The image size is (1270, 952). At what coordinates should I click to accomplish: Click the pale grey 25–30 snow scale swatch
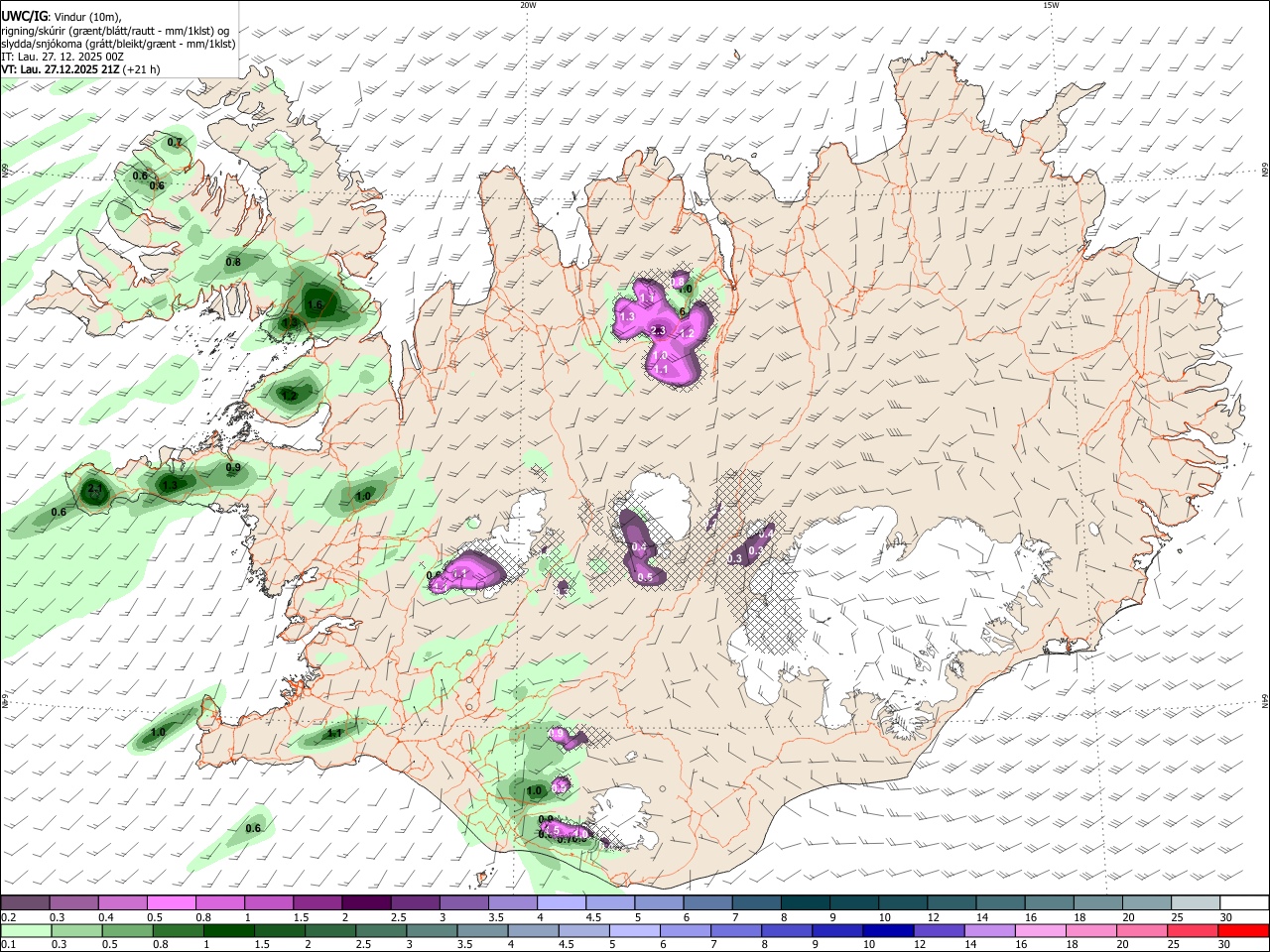click(1195, 903)
